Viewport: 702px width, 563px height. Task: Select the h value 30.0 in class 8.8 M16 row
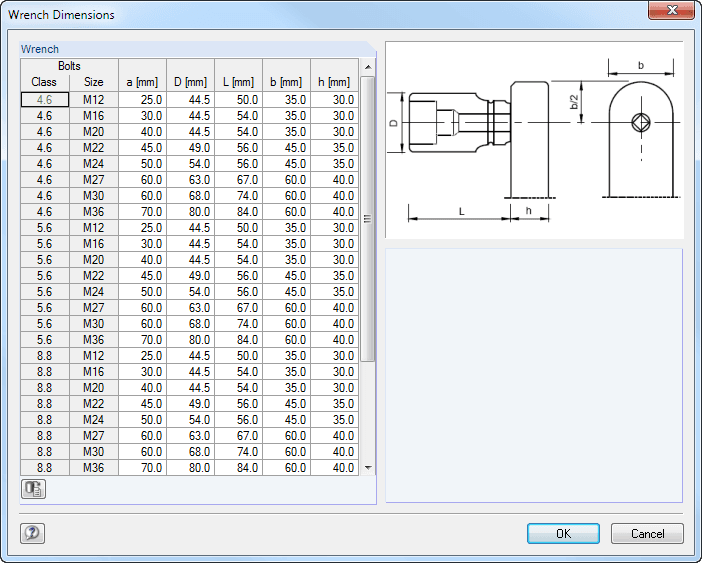334,371
